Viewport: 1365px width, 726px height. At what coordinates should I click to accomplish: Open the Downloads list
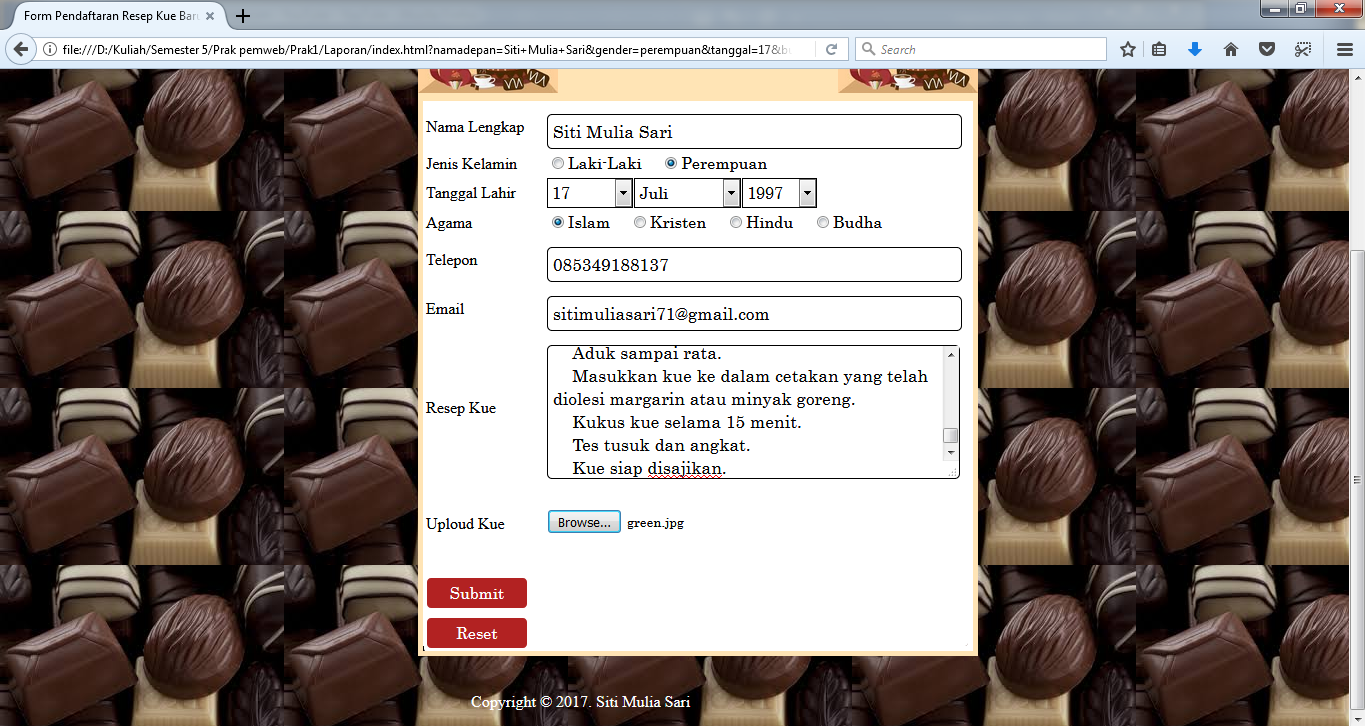[1194, 48]
